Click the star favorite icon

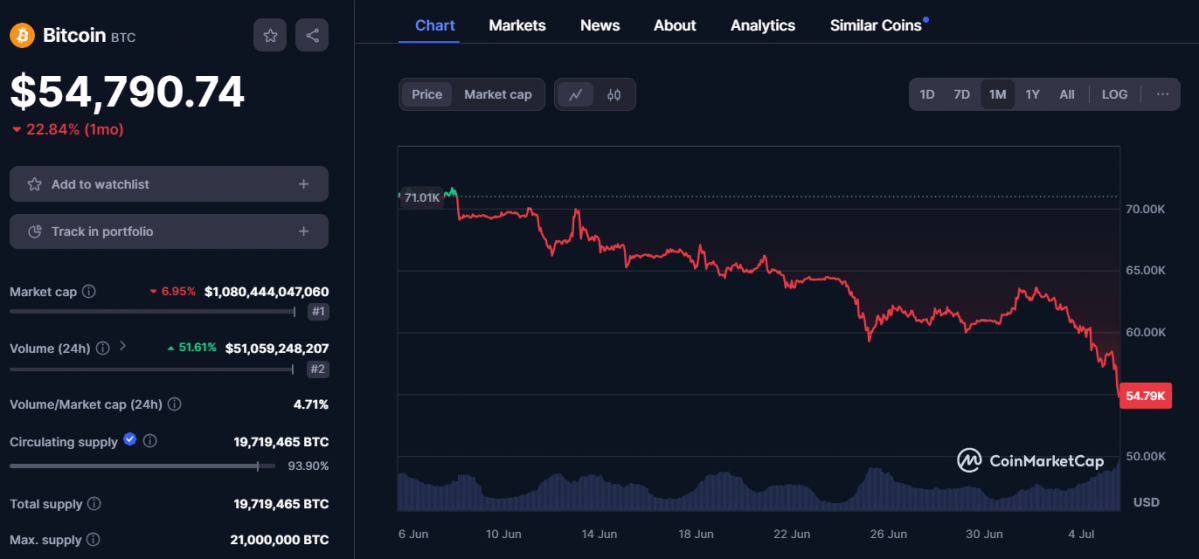(270, 36)
